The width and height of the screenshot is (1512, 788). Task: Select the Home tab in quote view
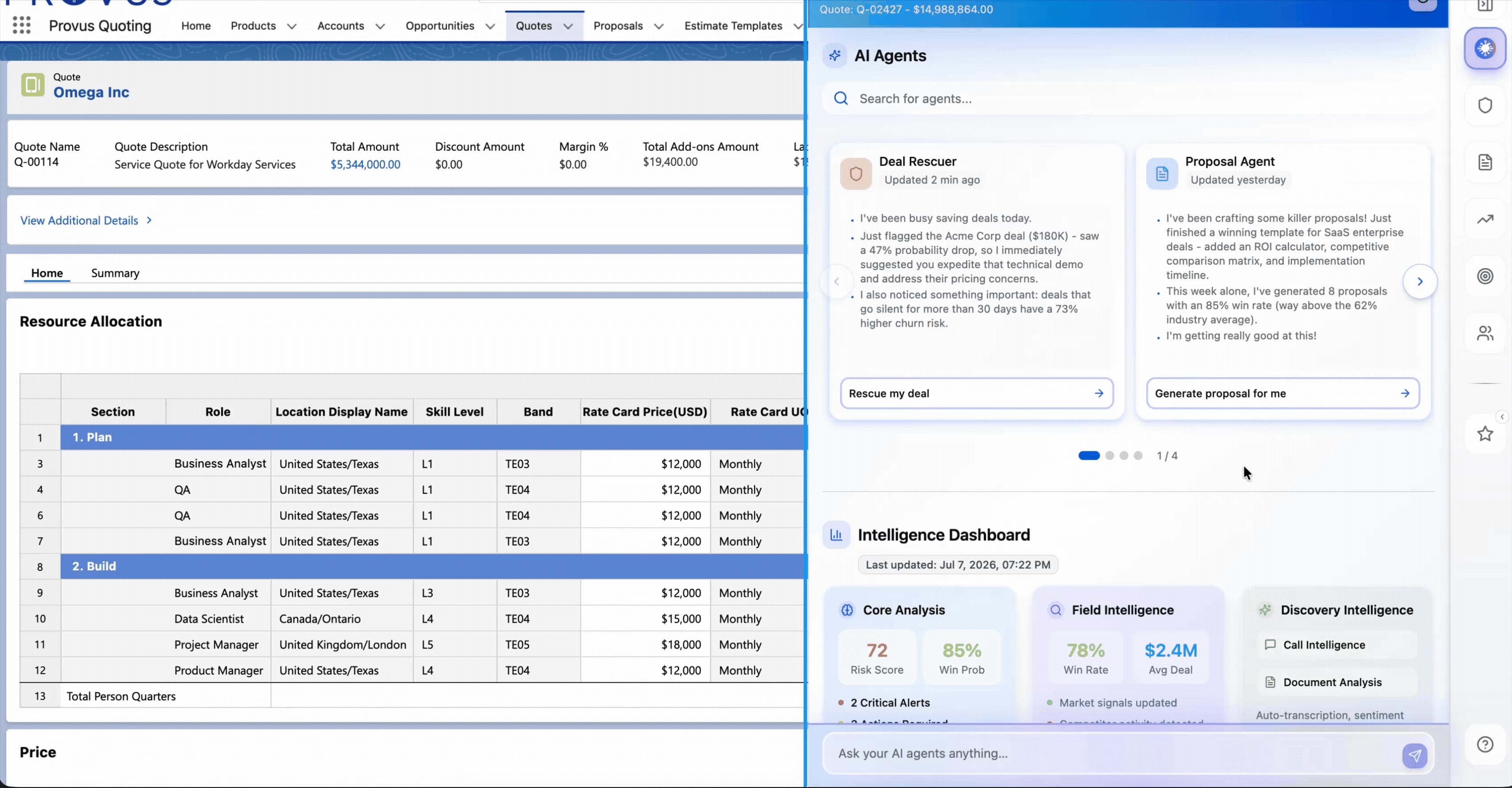47,273
